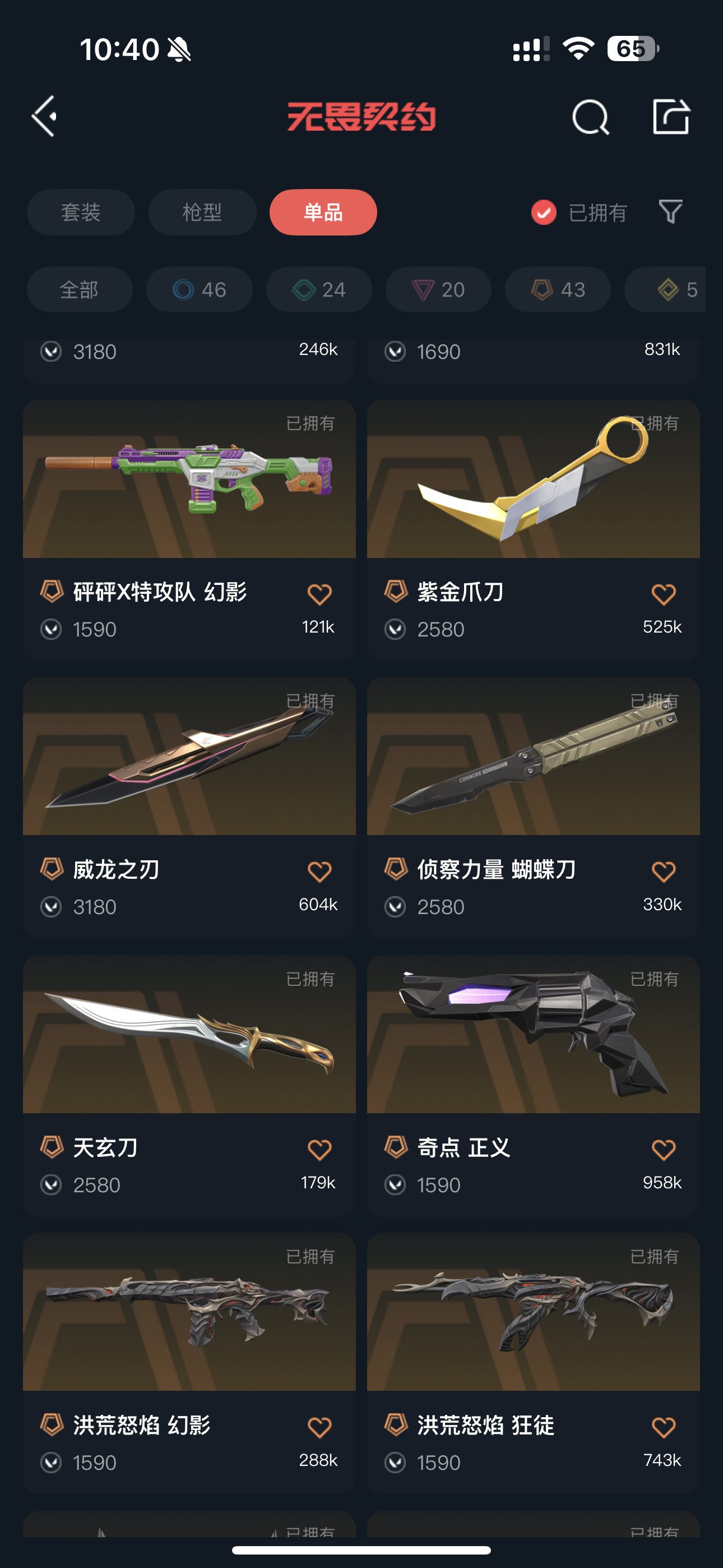Switch to the 枪型 tab
The image size is (723, 1568).
click(x=202, y=213)
